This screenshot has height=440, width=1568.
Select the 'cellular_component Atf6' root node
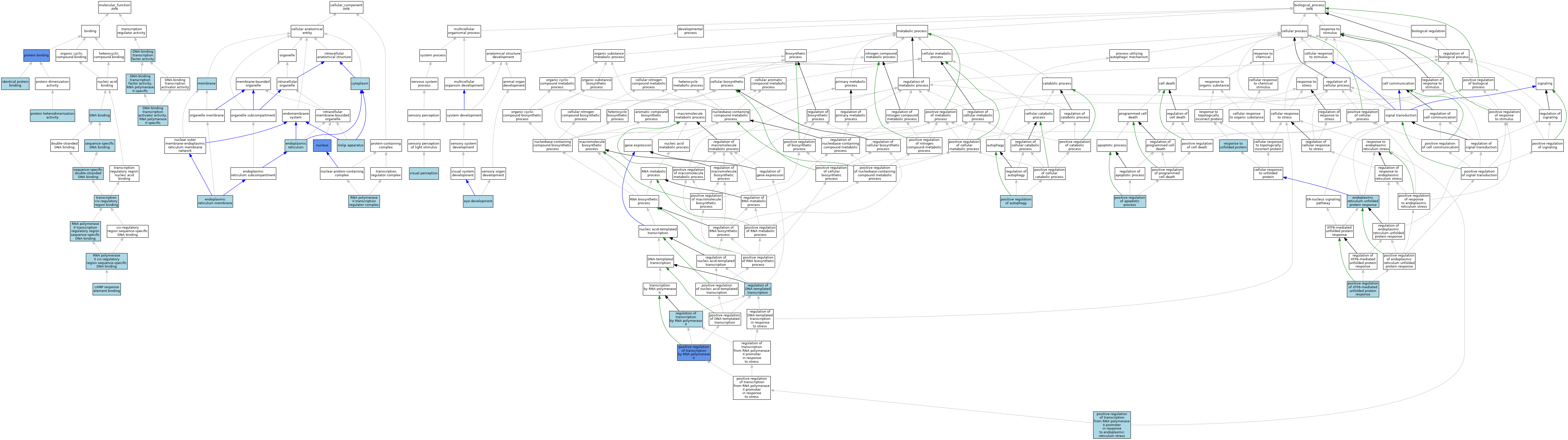[346, 7]
